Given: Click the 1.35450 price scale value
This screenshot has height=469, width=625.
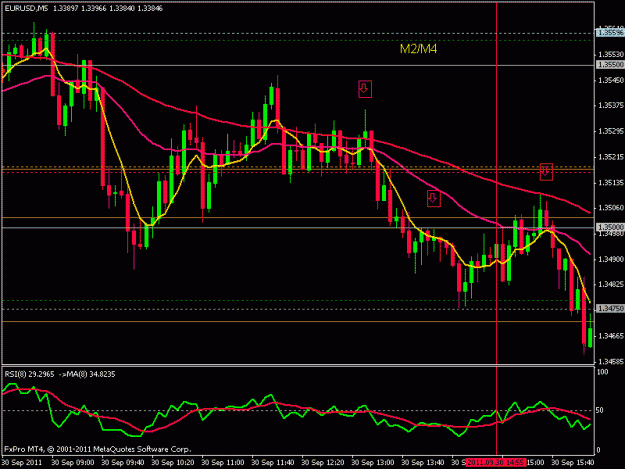Looking at the screenshot, I should 611,80.
